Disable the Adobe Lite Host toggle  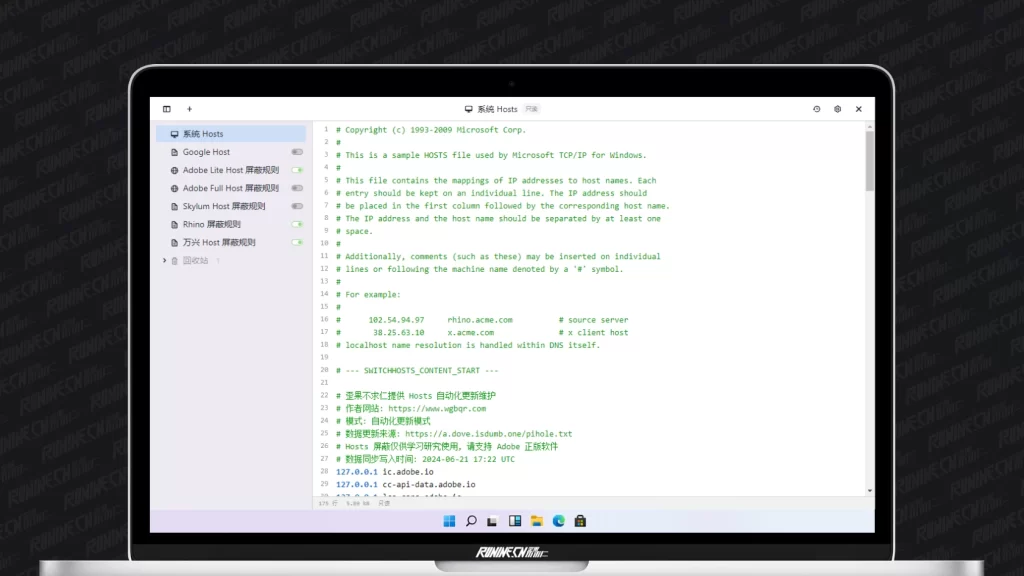tap(297, 170)
